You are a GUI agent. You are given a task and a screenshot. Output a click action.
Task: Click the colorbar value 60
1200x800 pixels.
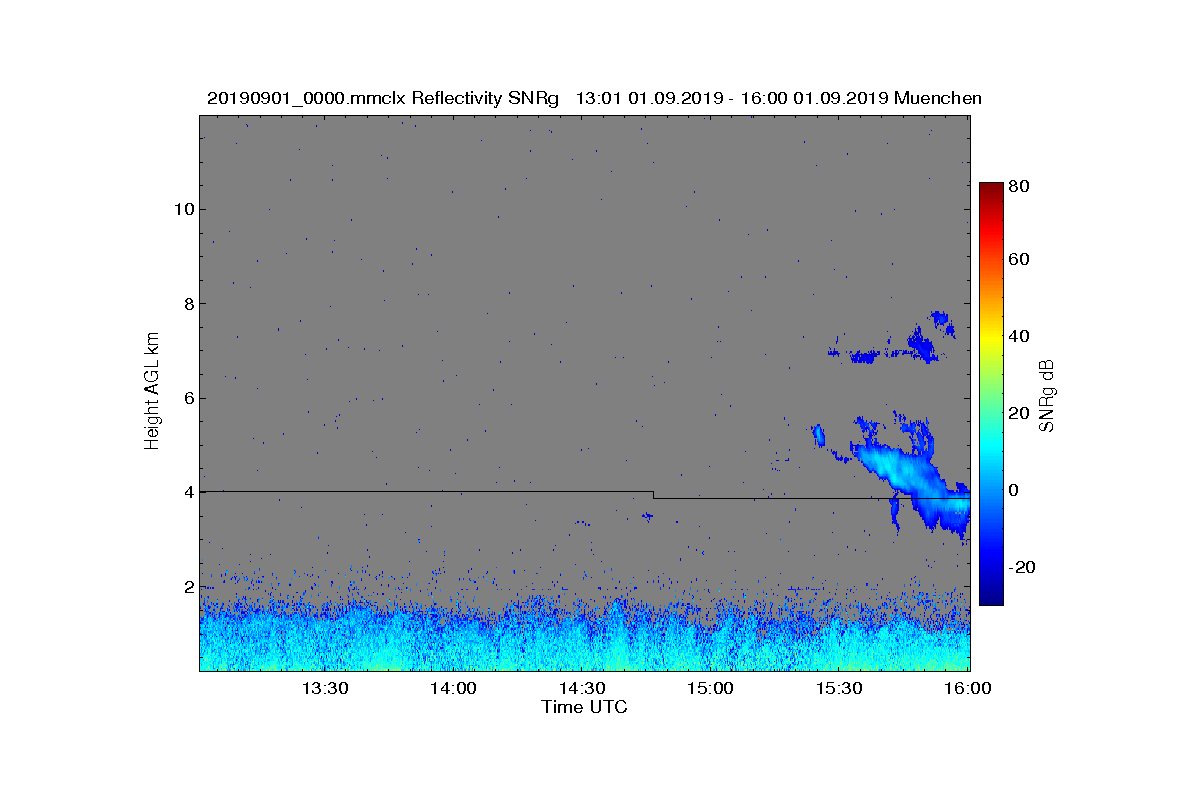pos(1020,260)
